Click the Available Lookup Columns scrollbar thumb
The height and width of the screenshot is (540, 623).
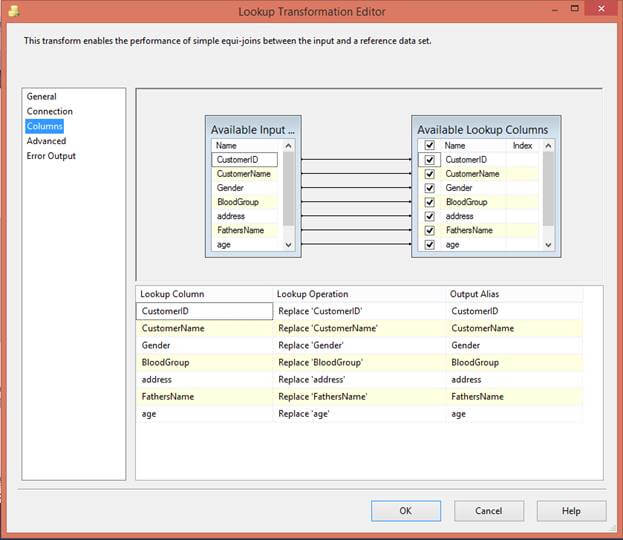point(548,189)
